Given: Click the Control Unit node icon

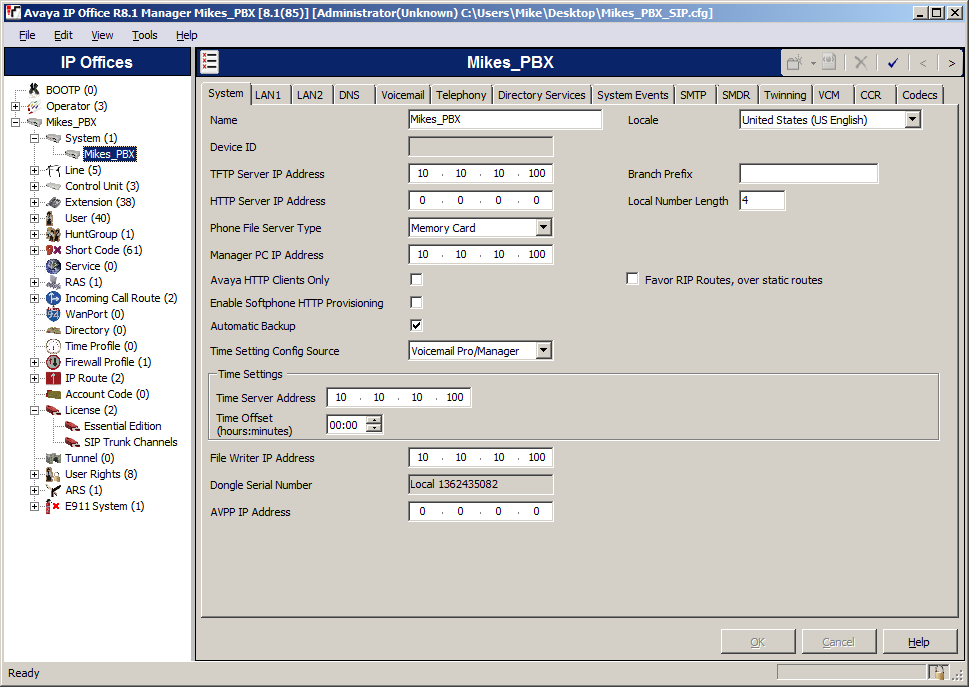Looking at the screenshot, I should pos(54,187).
